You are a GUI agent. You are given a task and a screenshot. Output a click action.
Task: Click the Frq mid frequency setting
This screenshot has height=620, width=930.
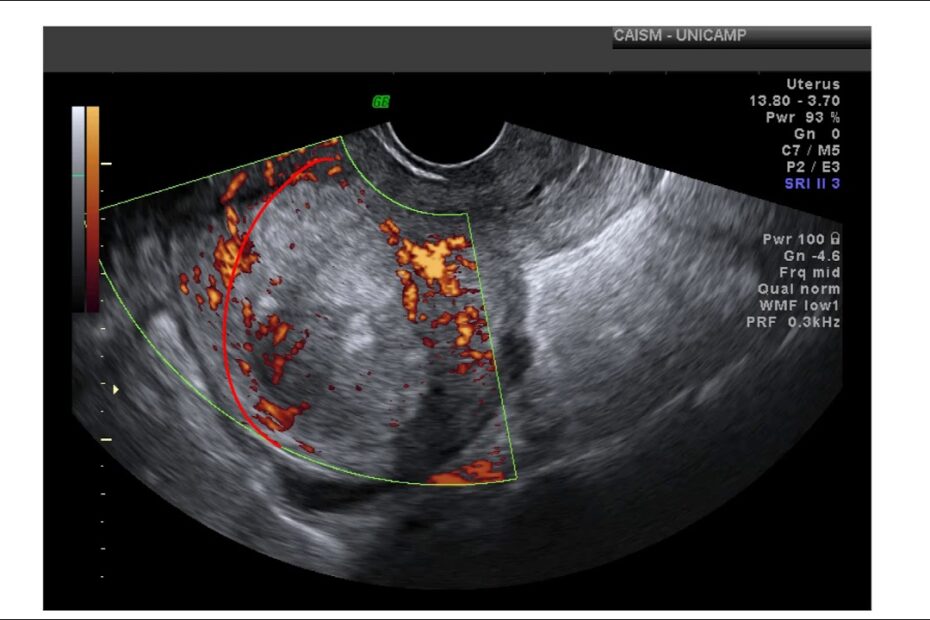click(x=809, y=273)
